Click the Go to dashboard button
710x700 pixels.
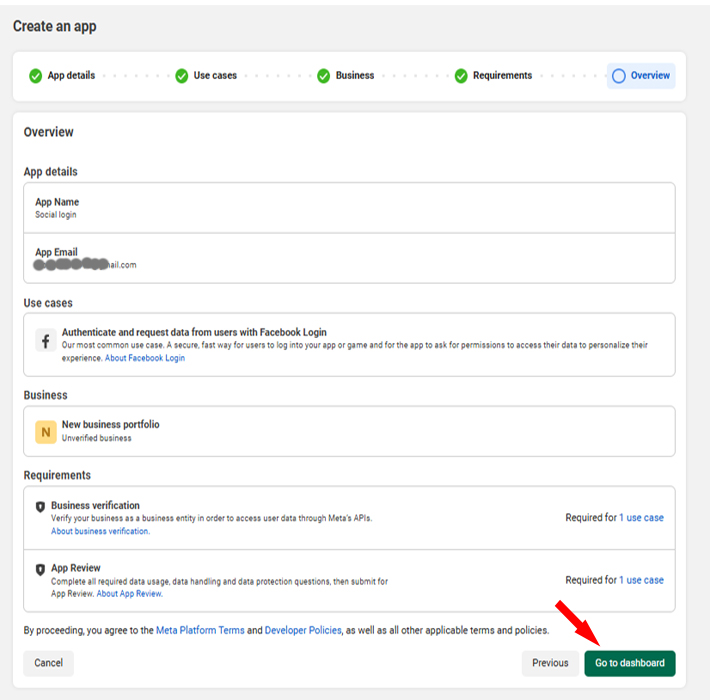630,663
